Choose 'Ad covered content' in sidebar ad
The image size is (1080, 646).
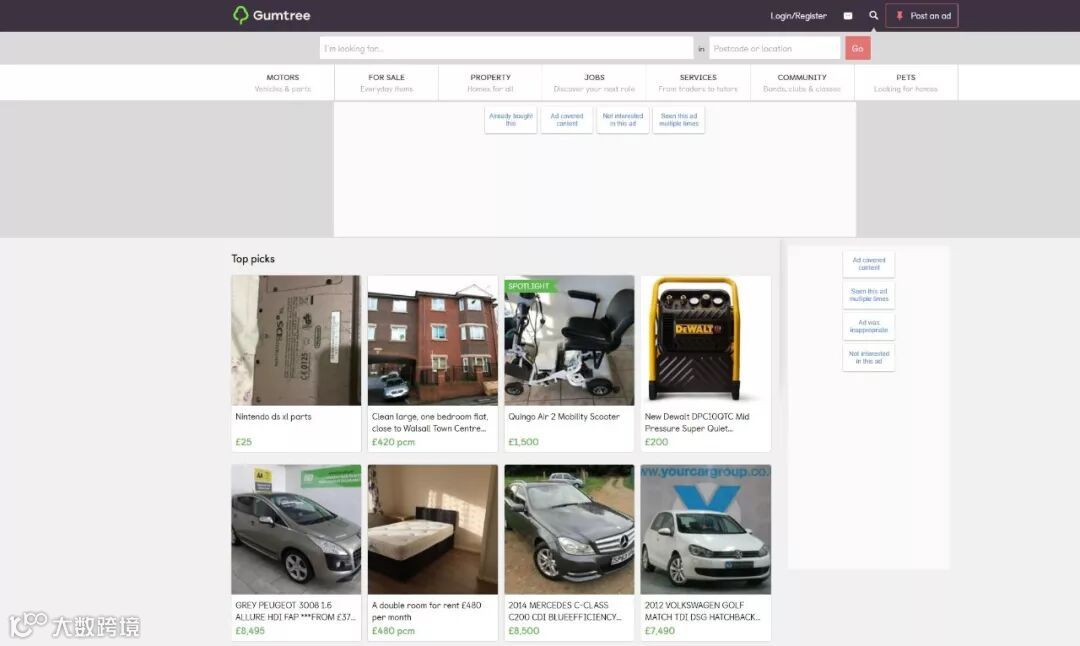tap(869, 264)
